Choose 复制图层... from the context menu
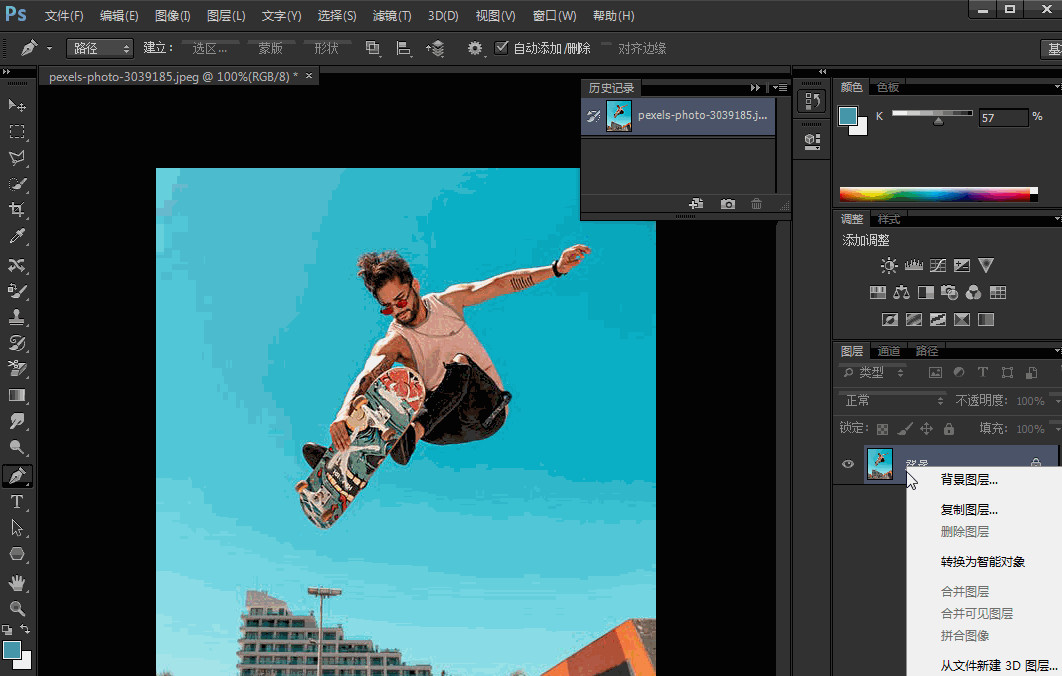This screenshot has height=676, width=1062. pos(969,510)
